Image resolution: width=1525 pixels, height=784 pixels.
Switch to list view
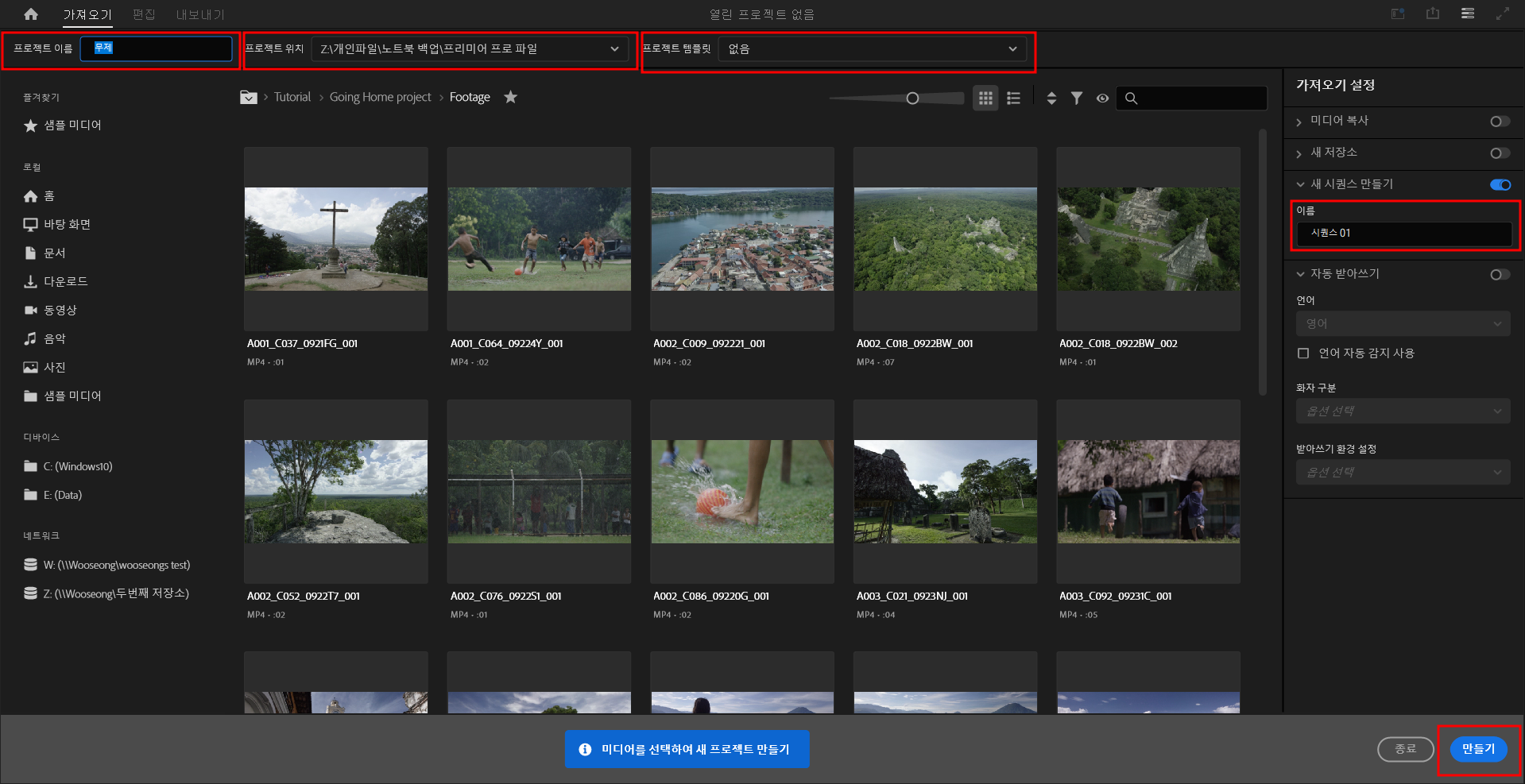(x=1013, y=98)
